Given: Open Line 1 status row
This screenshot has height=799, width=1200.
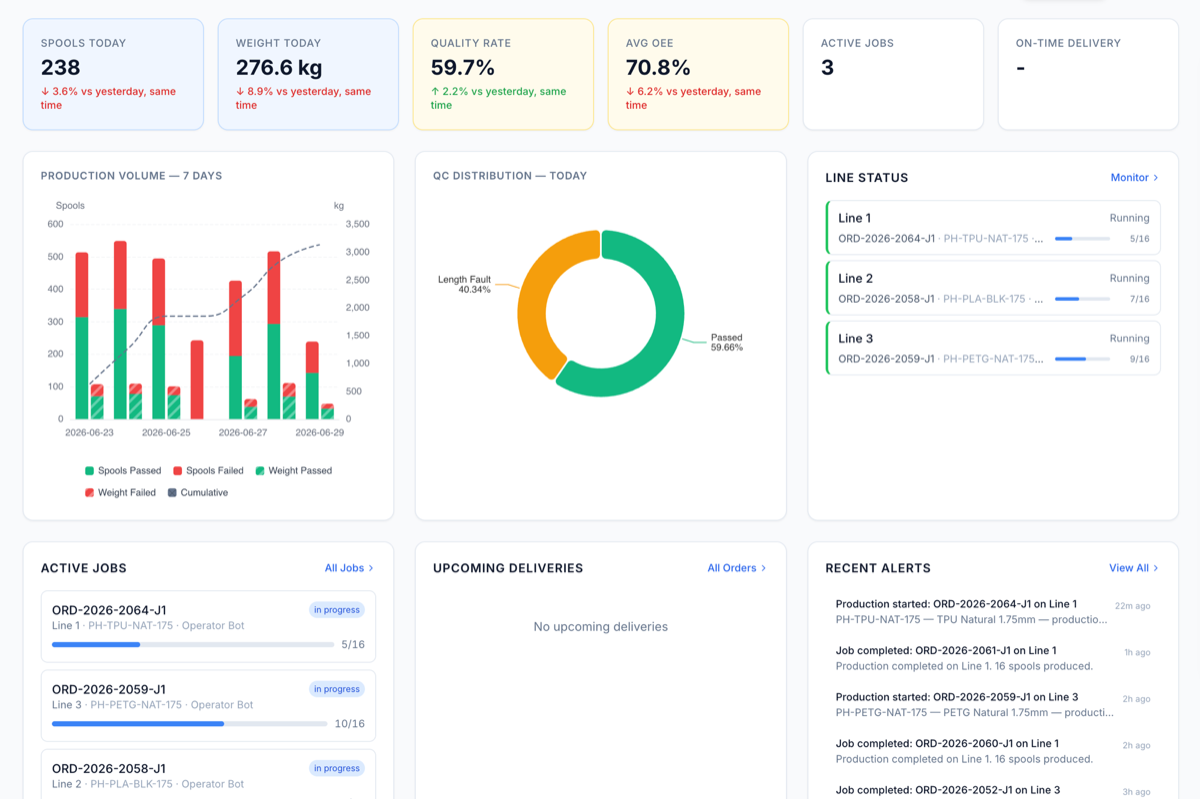Looking at the screenshot, I should pos(993,228).
